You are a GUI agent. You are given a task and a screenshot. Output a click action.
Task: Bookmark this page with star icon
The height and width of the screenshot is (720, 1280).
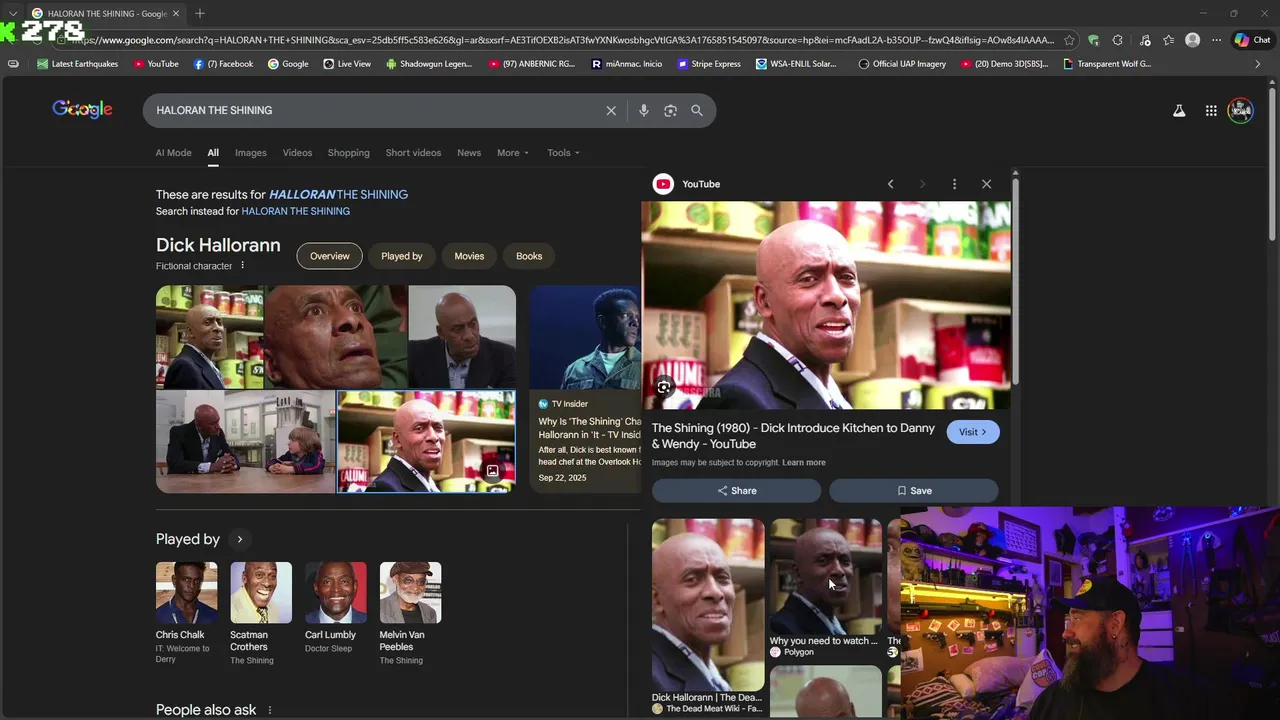(x=1069, y=40)
